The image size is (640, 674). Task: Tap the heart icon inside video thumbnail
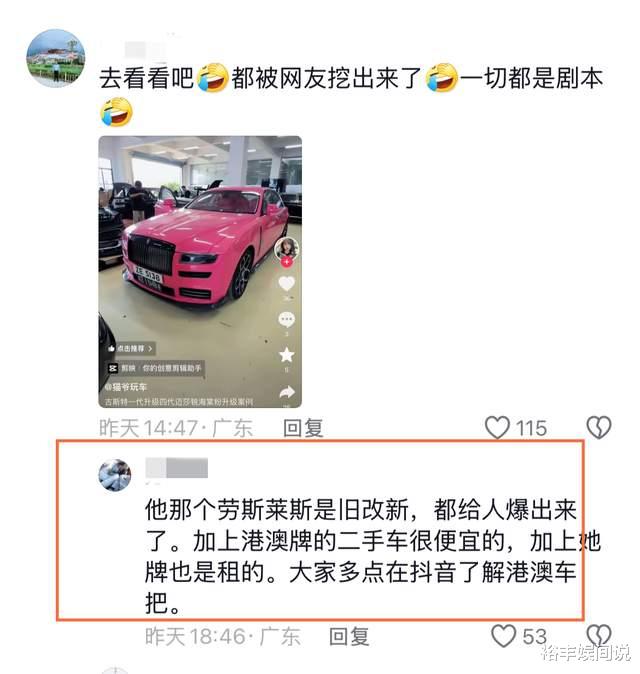coord(287,284)
